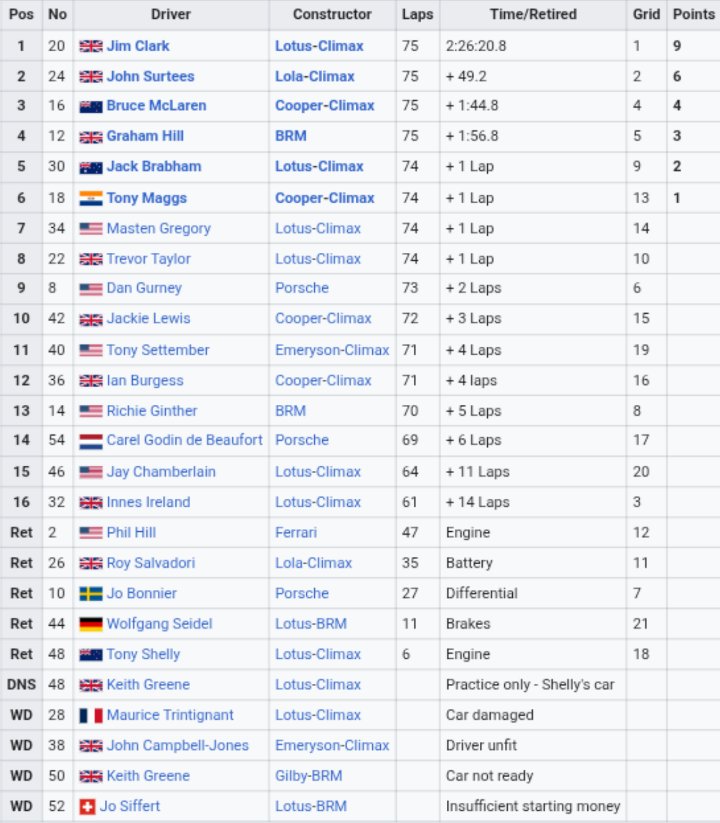Click the UK flag beside John Surtees

(91, 77)
